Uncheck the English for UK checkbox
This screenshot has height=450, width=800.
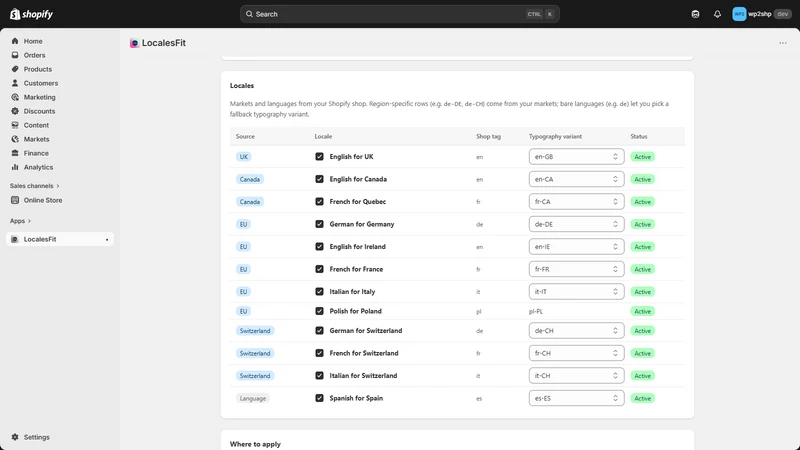coord(319,157)
